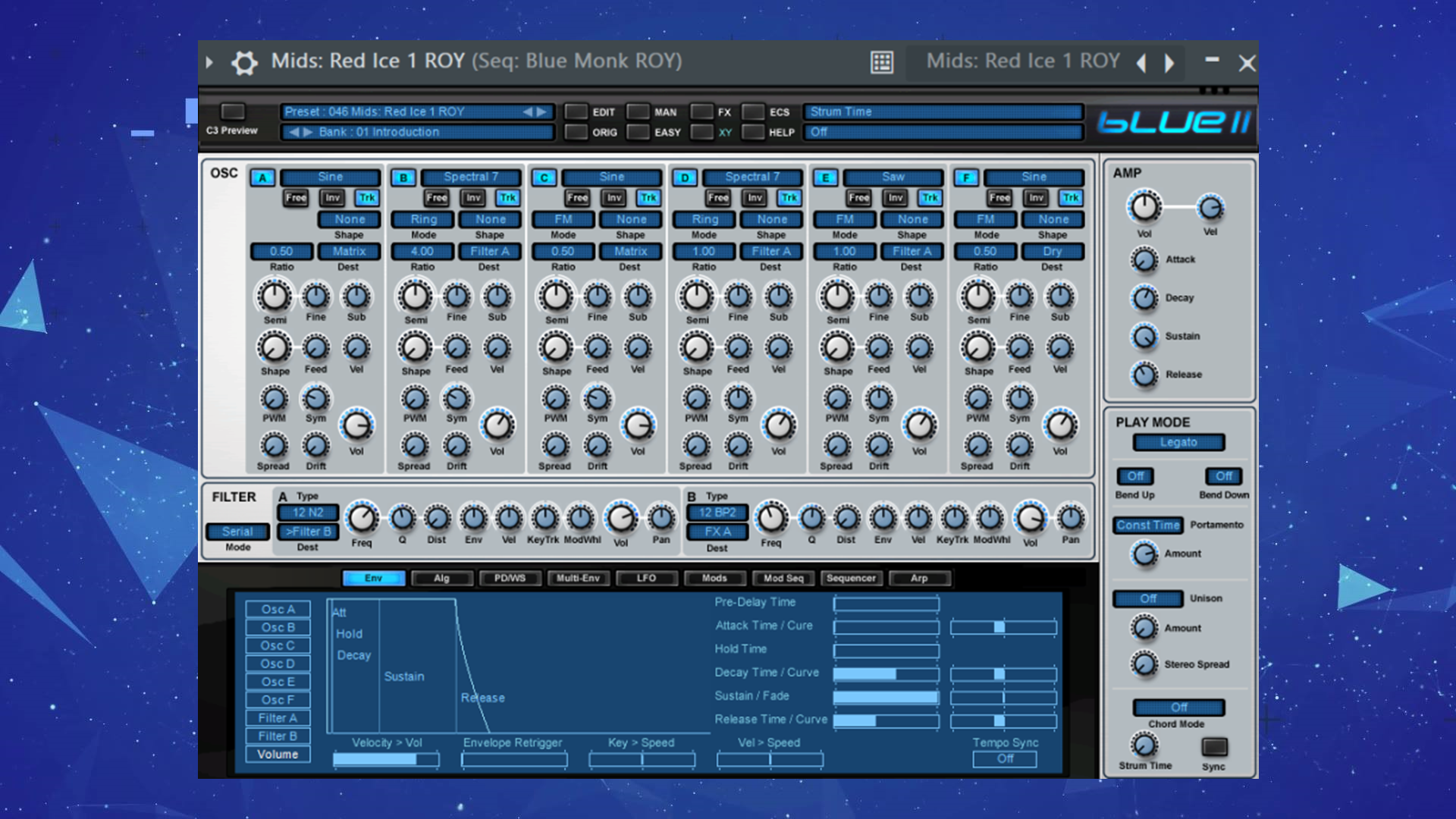Go to next preset using title-bar right arrow
The height and width of the screenshot is (819, 1456).
pyautogui.click(x=1169, y=63)
